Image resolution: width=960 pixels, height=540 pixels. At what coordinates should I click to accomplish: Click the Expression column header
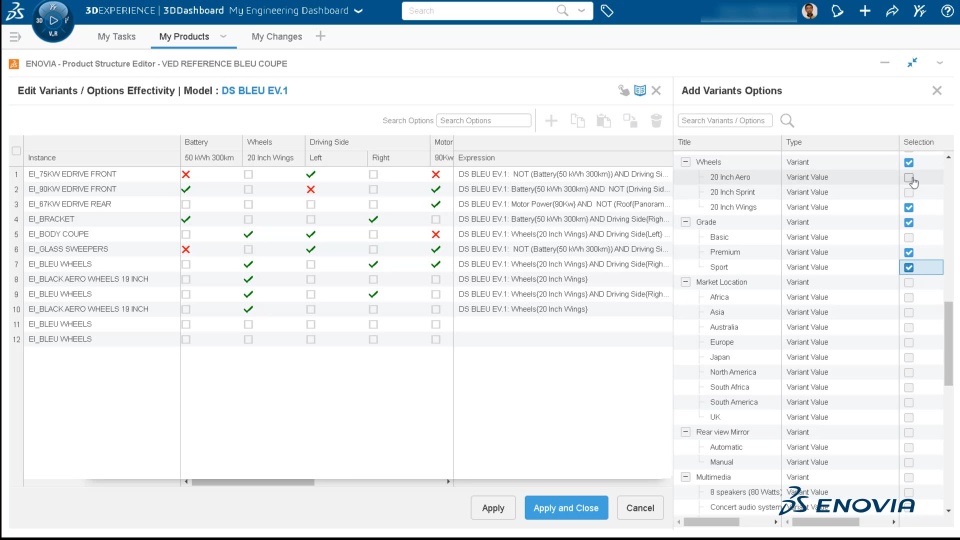pos(563,158)
